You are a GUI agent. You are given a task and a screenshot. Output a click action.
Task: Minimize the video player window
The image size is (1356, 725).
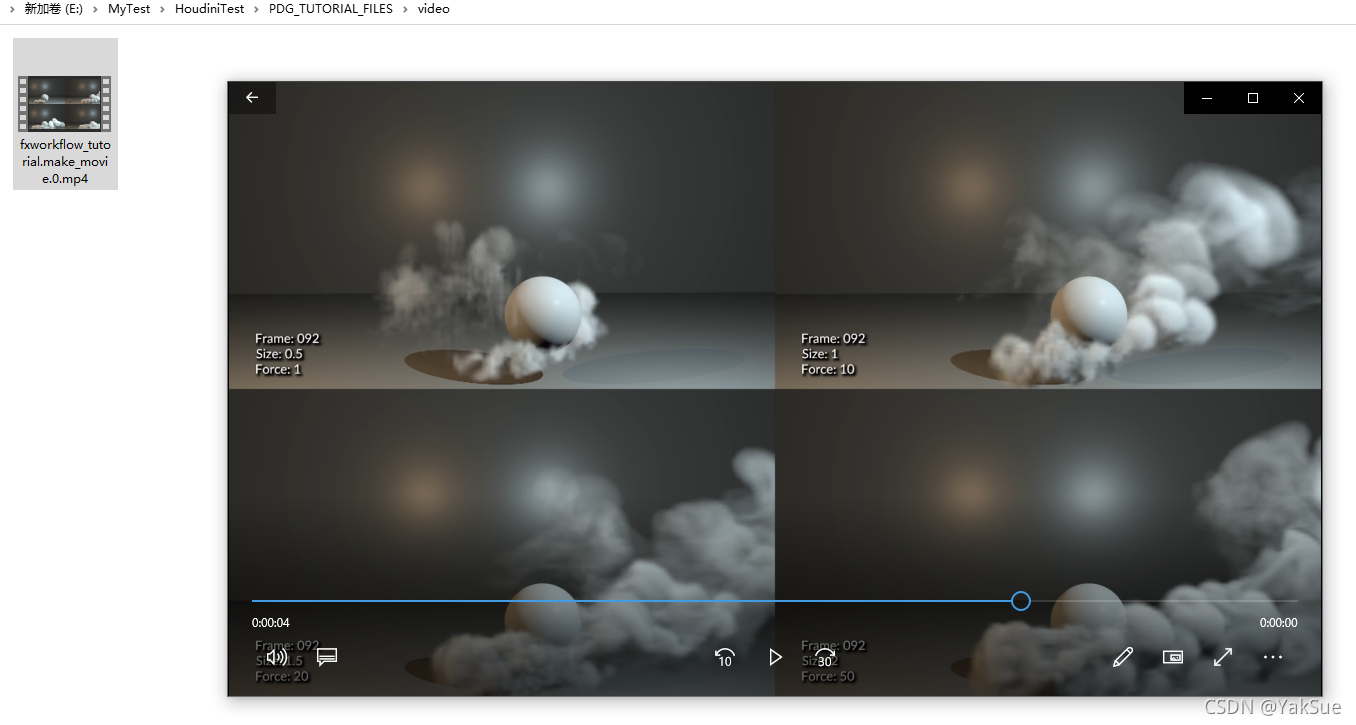1207,98
